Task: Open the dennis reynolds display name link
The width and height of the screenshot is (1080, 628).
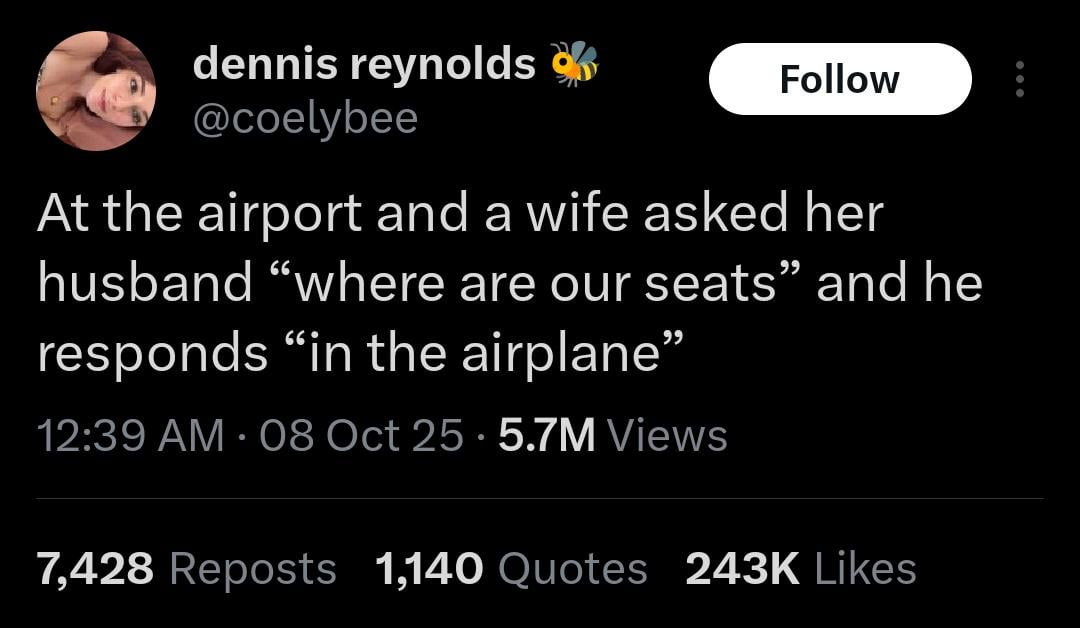Action: pyautogui.click(x=364, y=65)
